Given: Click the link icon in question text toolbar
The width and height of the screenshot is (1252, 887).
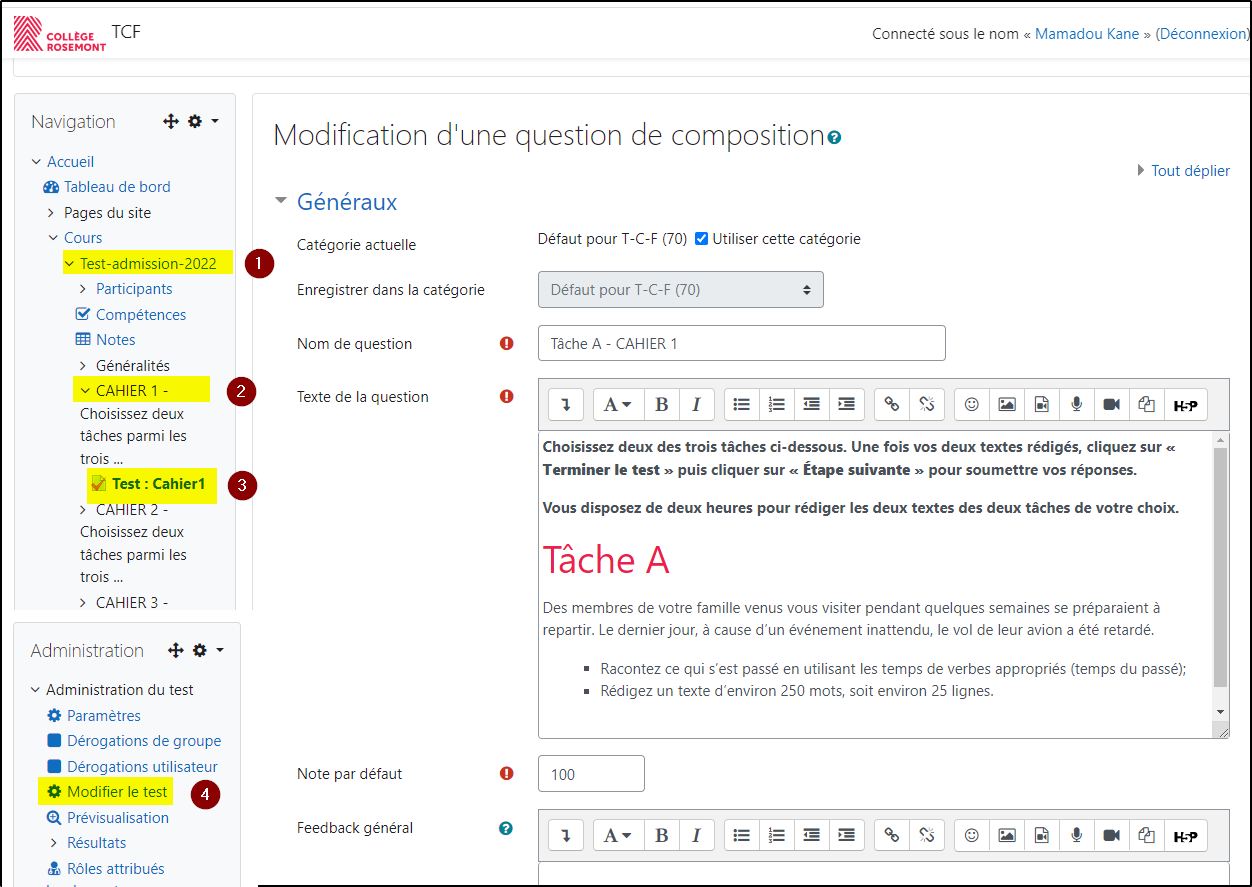Looking at the screenshot, I should (x=892, y=404).
